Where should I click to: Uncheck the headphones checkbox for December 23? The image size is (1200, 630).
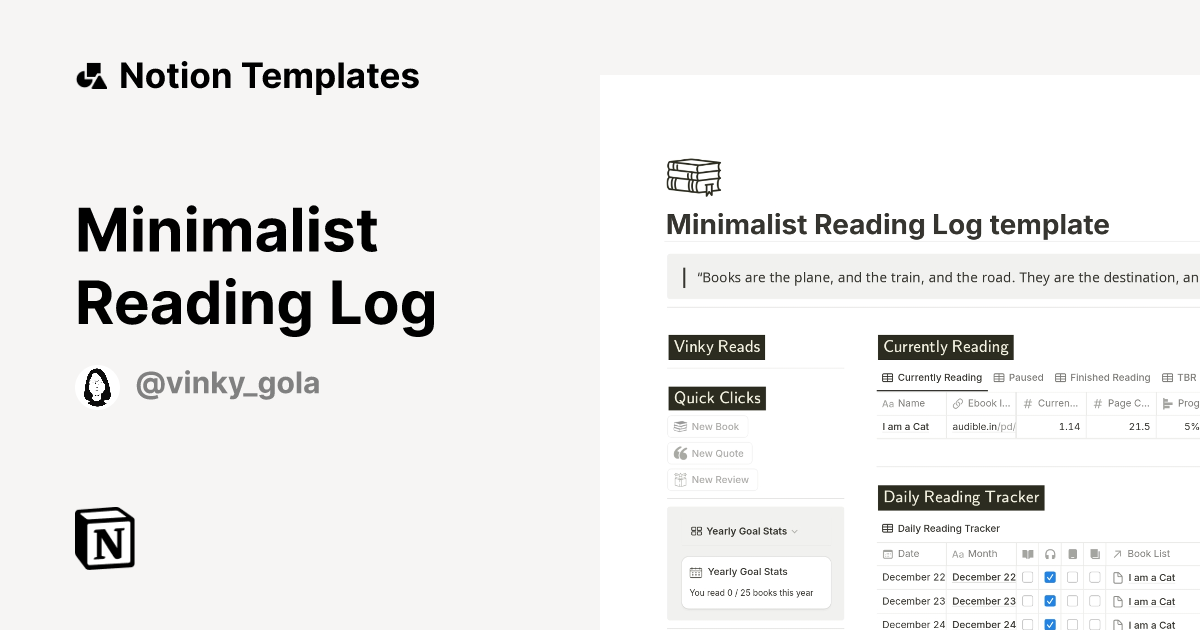coord(1050,601)
